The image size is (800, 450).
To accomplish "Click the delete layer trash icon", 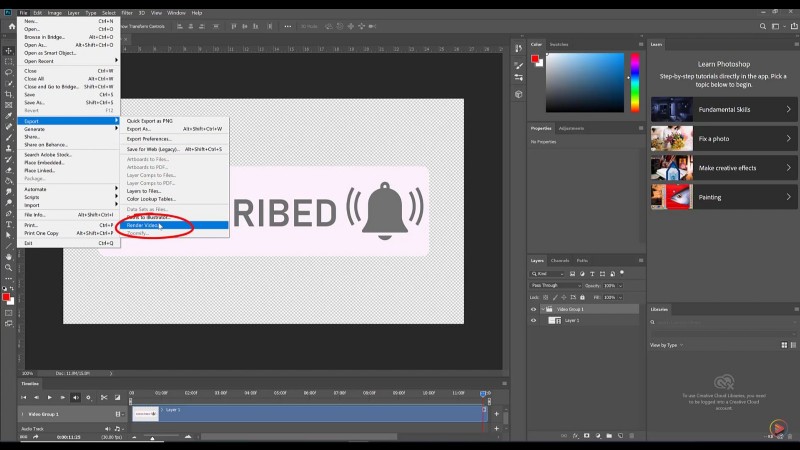I will point(632,436).
